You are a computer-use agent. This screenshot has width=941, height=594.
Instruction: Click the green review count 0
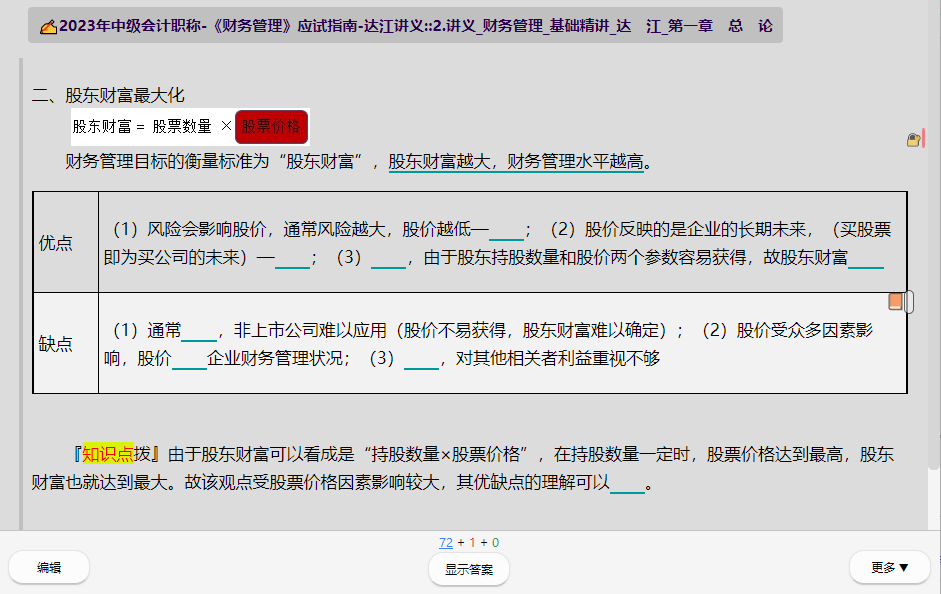495,542
